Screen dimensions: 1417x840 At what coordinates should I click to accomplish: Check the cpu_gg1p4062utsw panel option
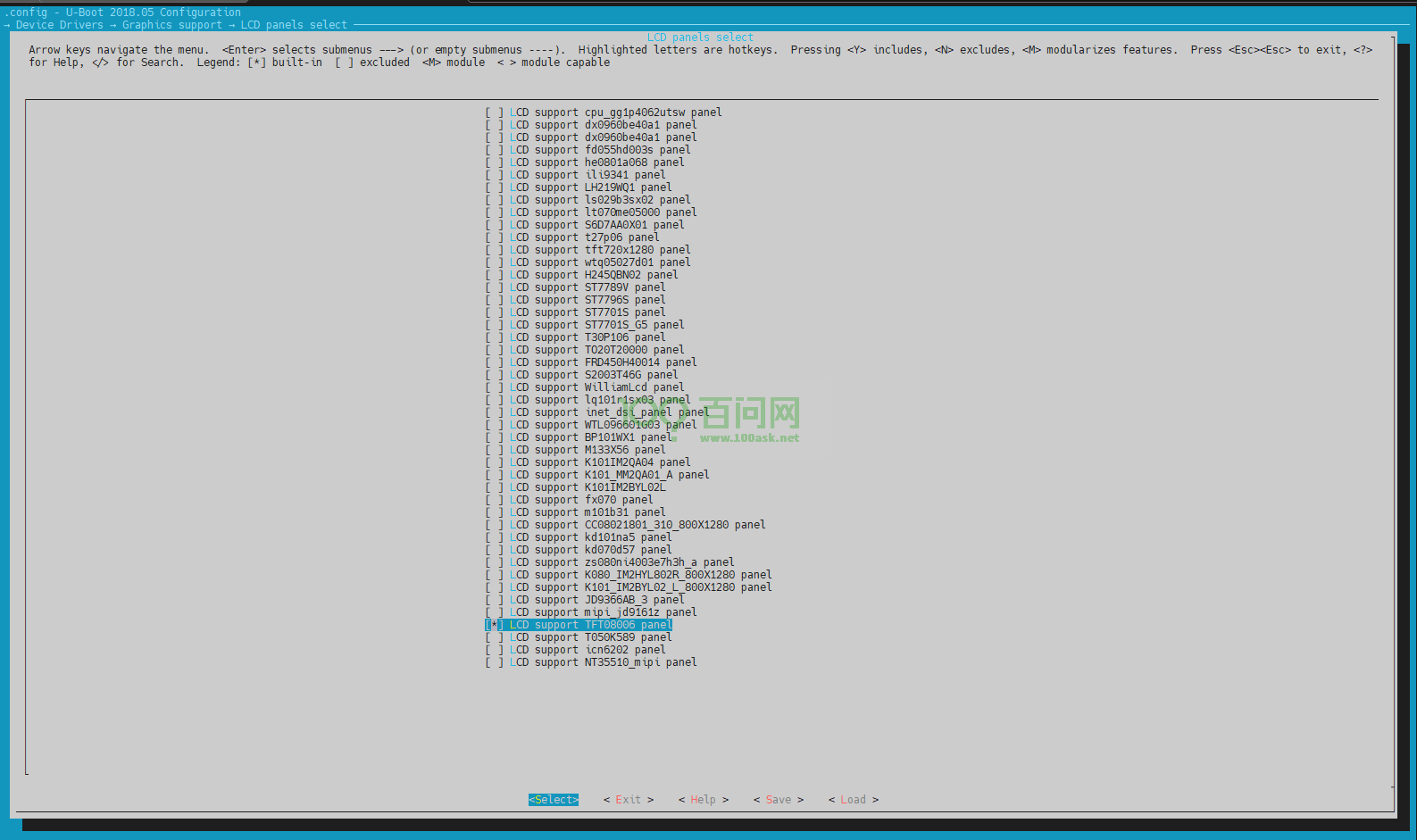[x=494, y=112]
